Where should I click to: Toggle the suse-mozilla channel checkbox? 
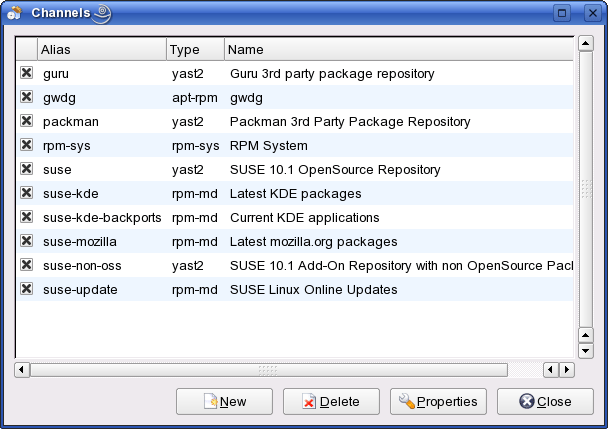click(x=26, y=241)
